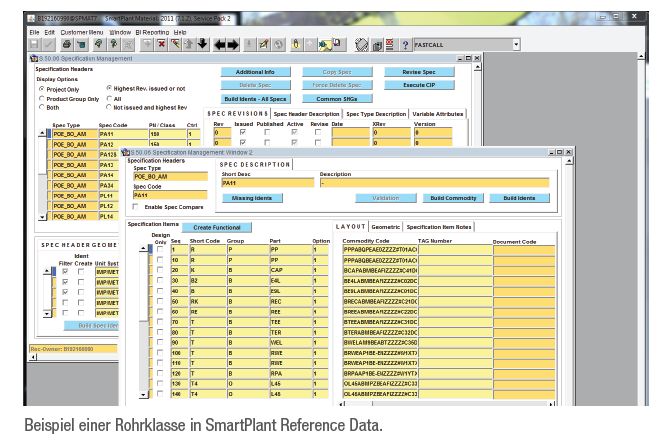
Task: Click the Short Desc field containing PA11
Action: 268,183
